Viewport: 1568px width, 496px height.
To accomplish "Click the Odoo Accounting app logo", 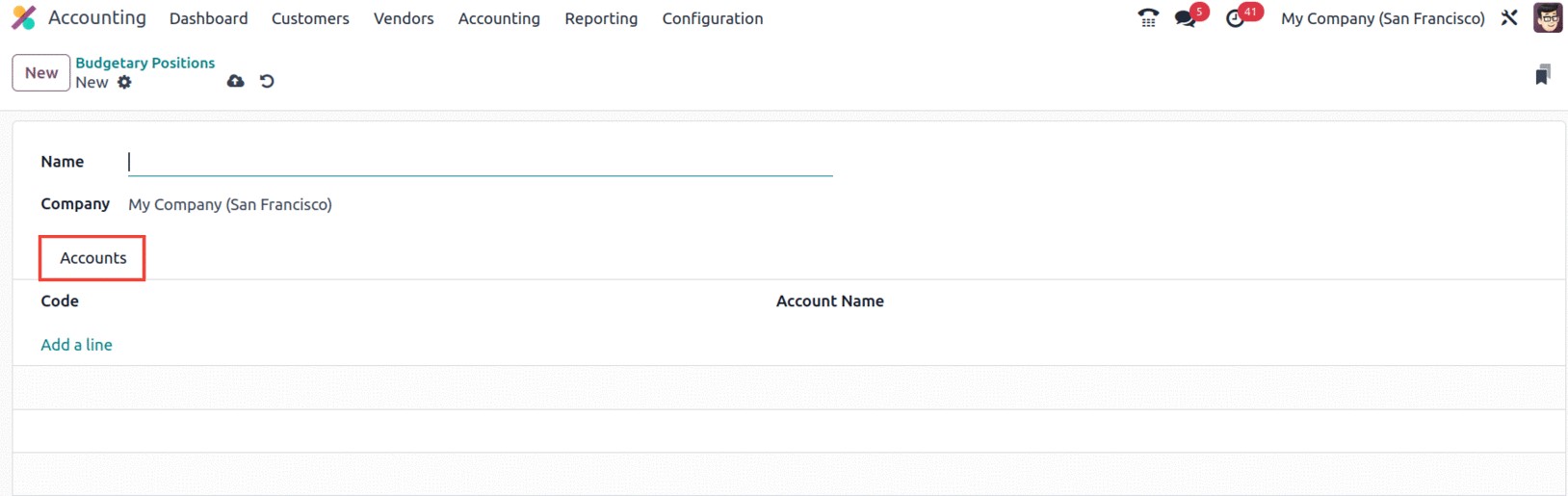I will pyautogui.click(x=24, y=17).
